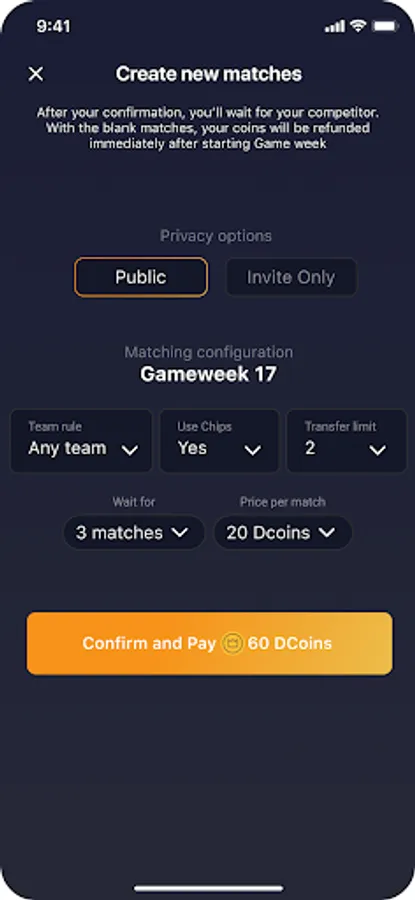The width and height of the screenshot is (415, 900).
Task: Tap the Gameweek 17 heading
Action: click(x=208, y=375)
